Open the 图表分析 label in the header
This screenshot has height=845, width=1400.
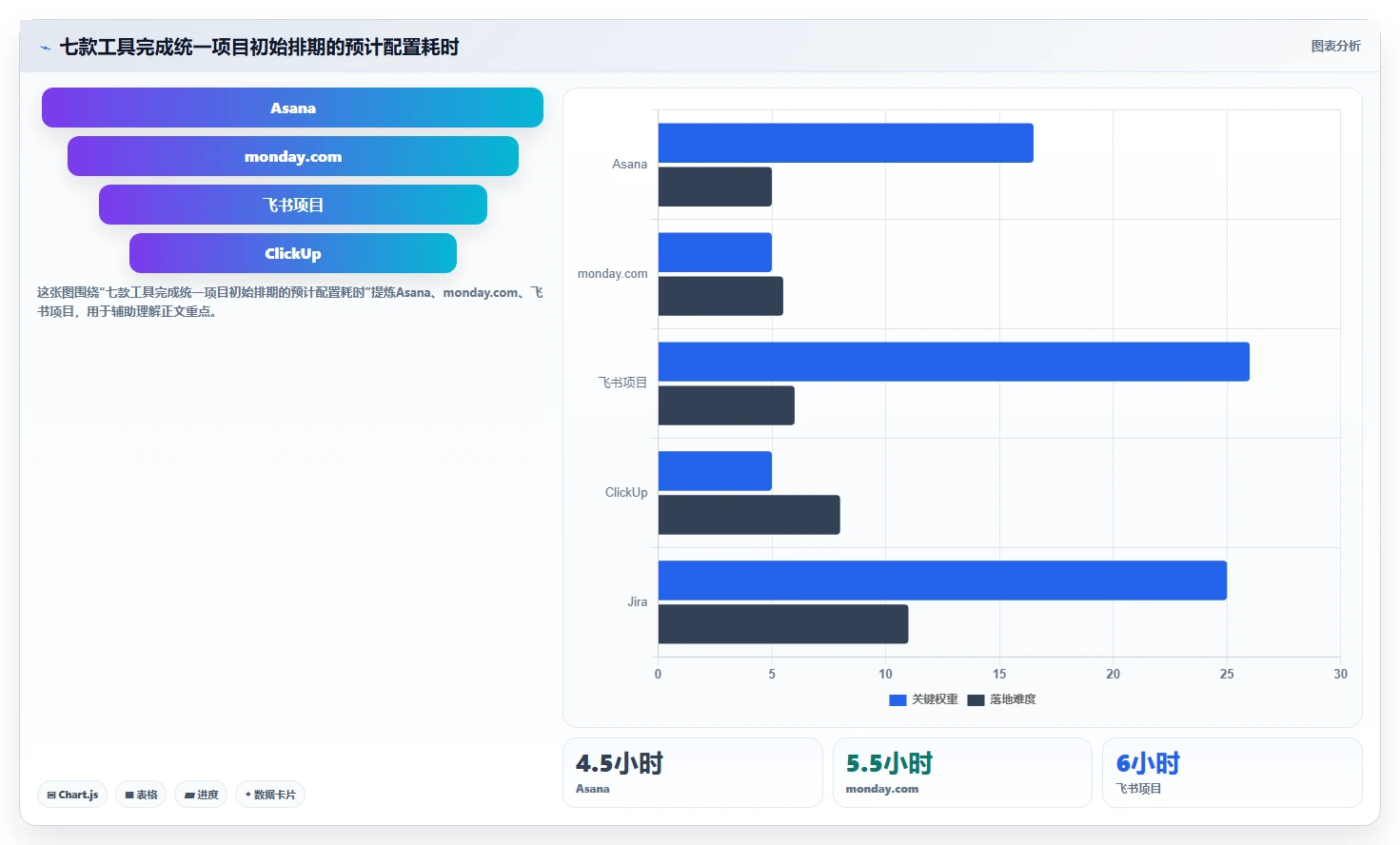pyautogui.click(x=1335, y=46)
